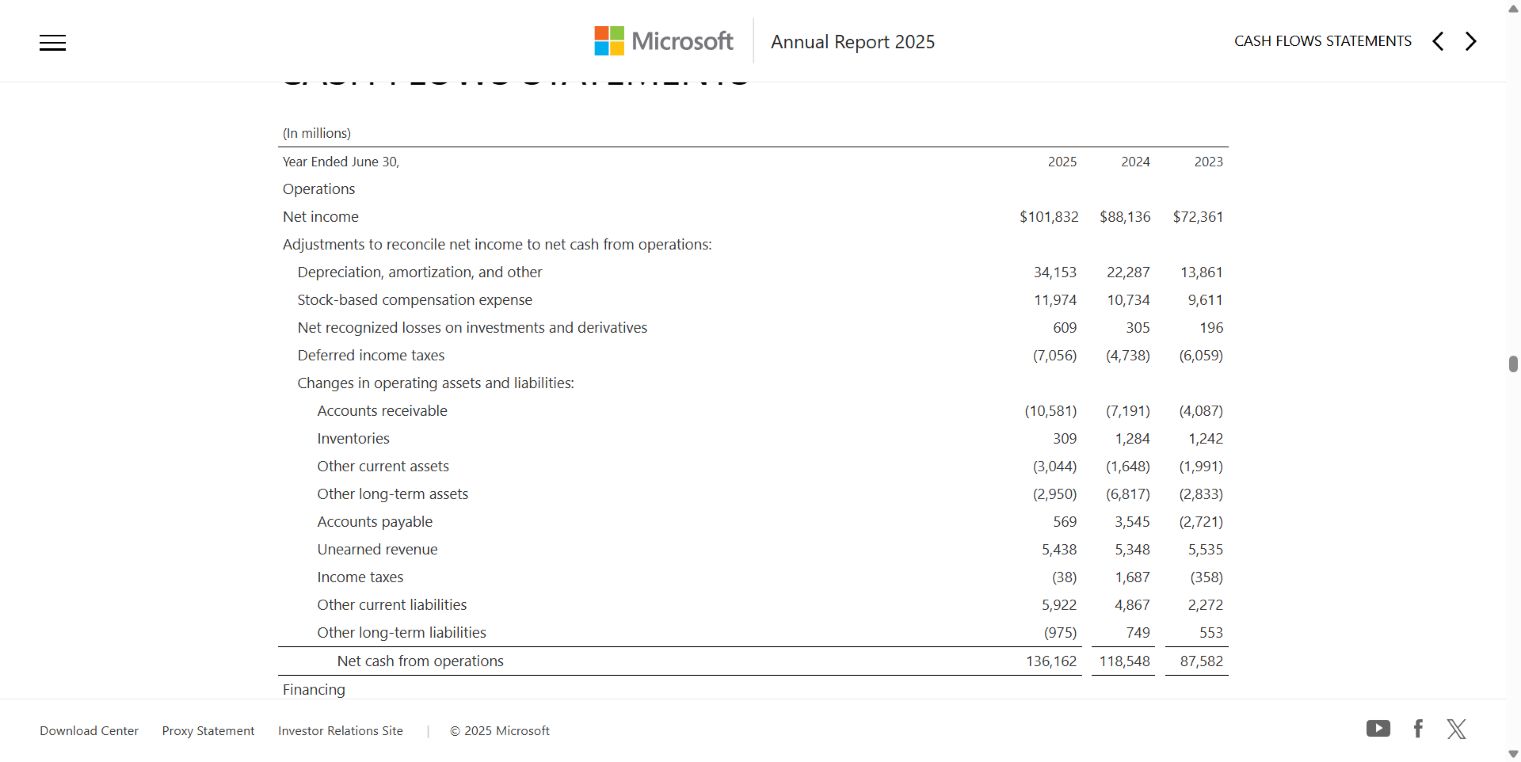
Task: Select the 2025 Net income value $101,832
Action: [1049, 217]
